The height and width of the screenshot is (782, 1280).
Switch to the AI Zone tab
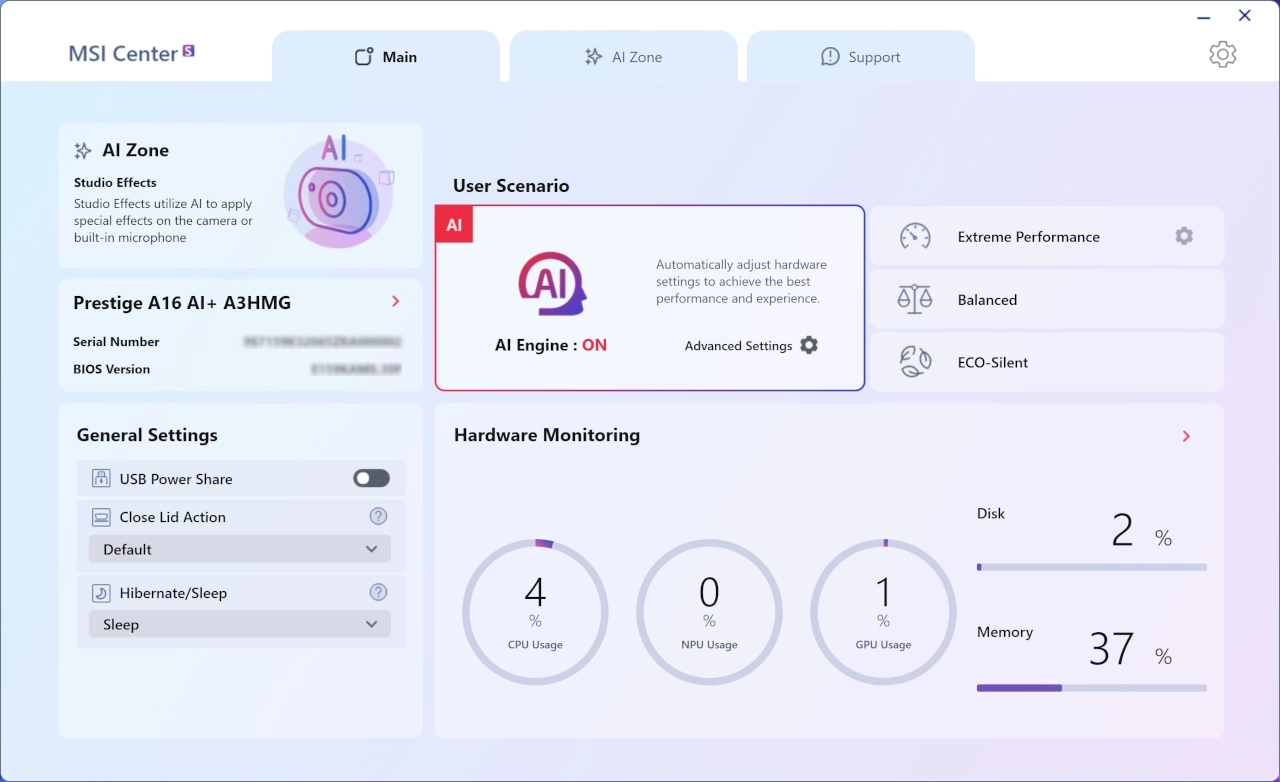tap(624, 57)
